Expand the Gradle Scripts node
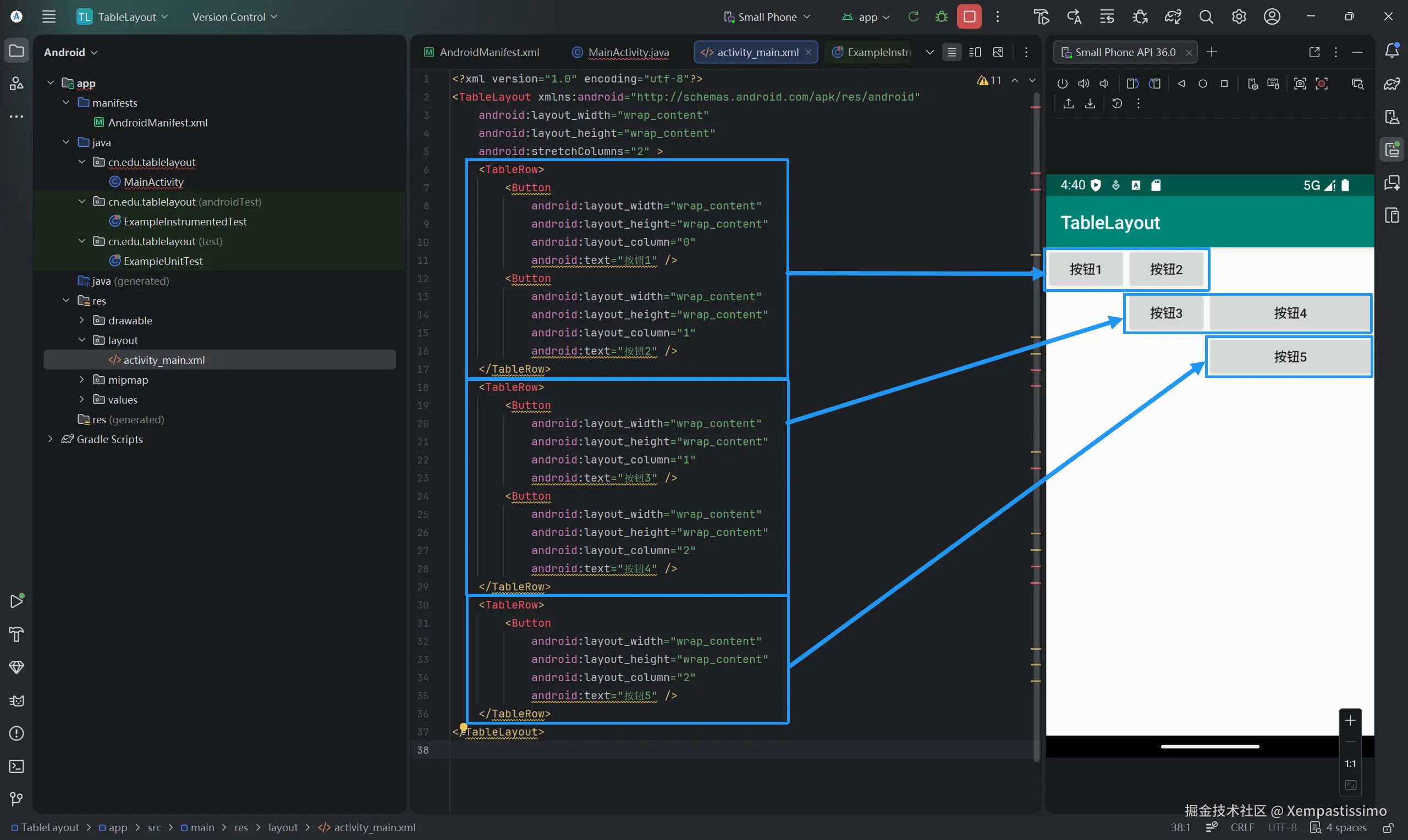The width and height of the screenshot is (1408, 840). tap(51, 439)
